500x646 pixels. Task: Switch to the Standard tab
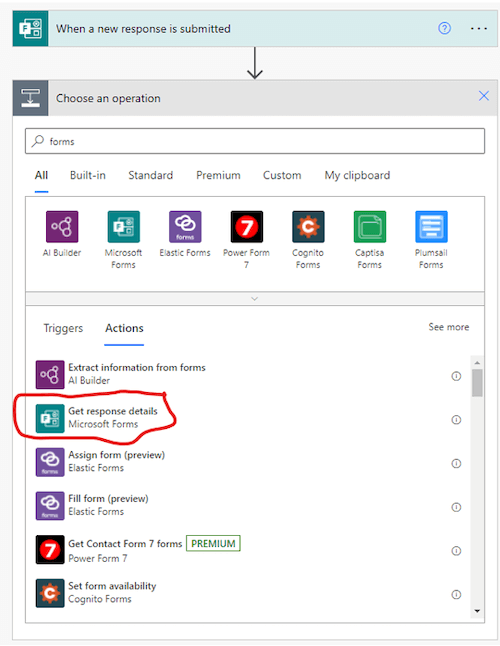pos(151,176)
